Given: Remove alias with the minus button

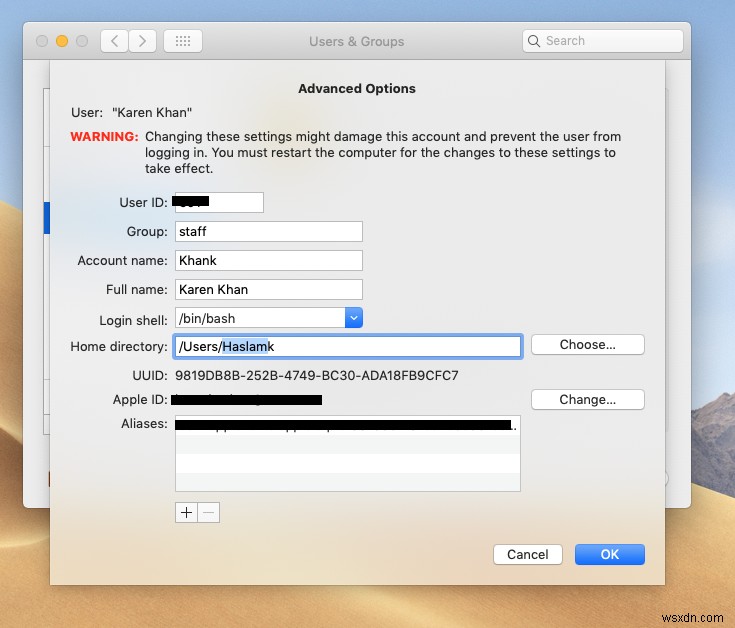Looking at the screenshot, I should click(209, 512).
